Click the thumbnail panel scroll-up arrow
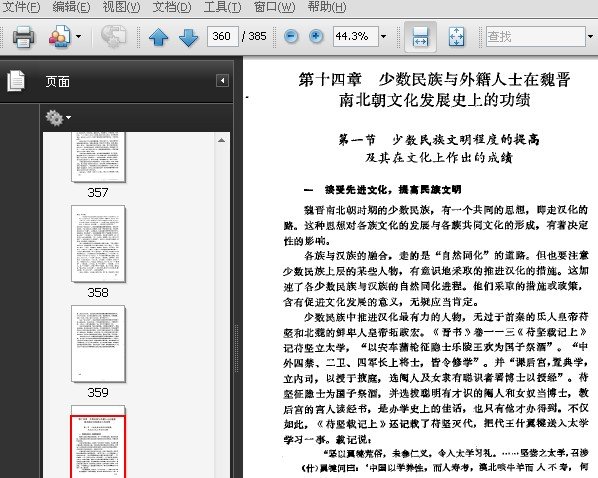 click(221, 140)
